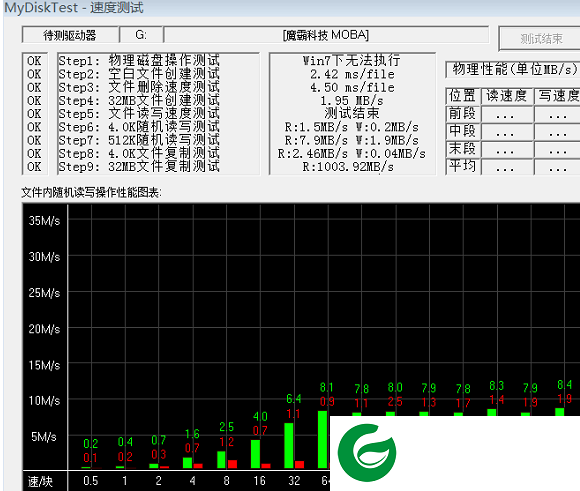Click the 末段 row label
This screenshot has width=580, height=491.
pos(462,148)
